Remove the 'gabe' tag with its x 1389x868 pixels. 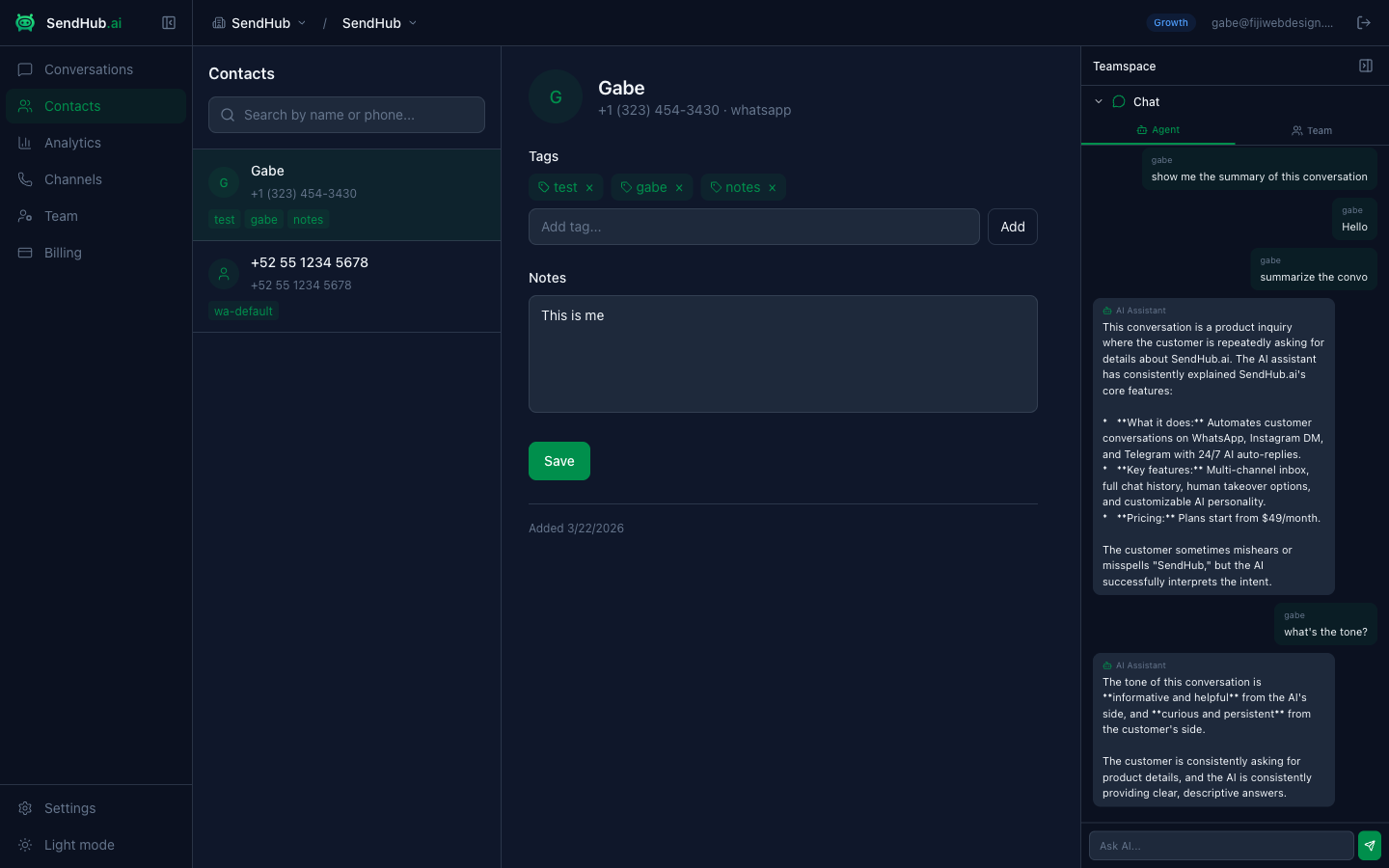click(679, 188)
